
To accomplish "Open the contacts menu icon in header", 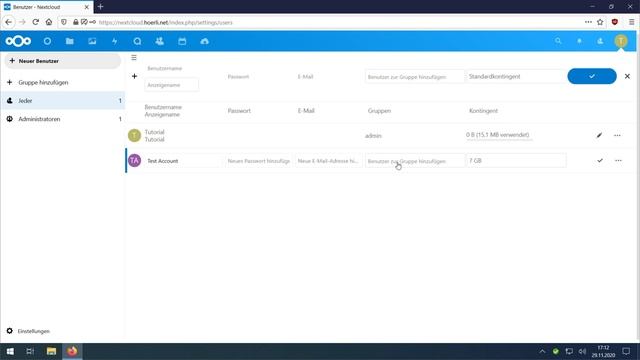I will [x=600, y=41].
